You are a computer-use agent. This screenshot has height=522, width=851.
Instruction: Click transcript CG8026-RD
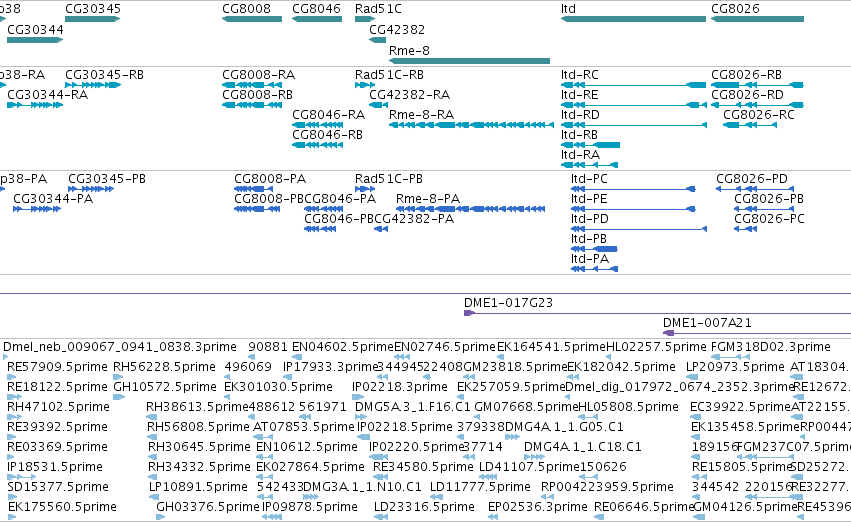(757, 105)
